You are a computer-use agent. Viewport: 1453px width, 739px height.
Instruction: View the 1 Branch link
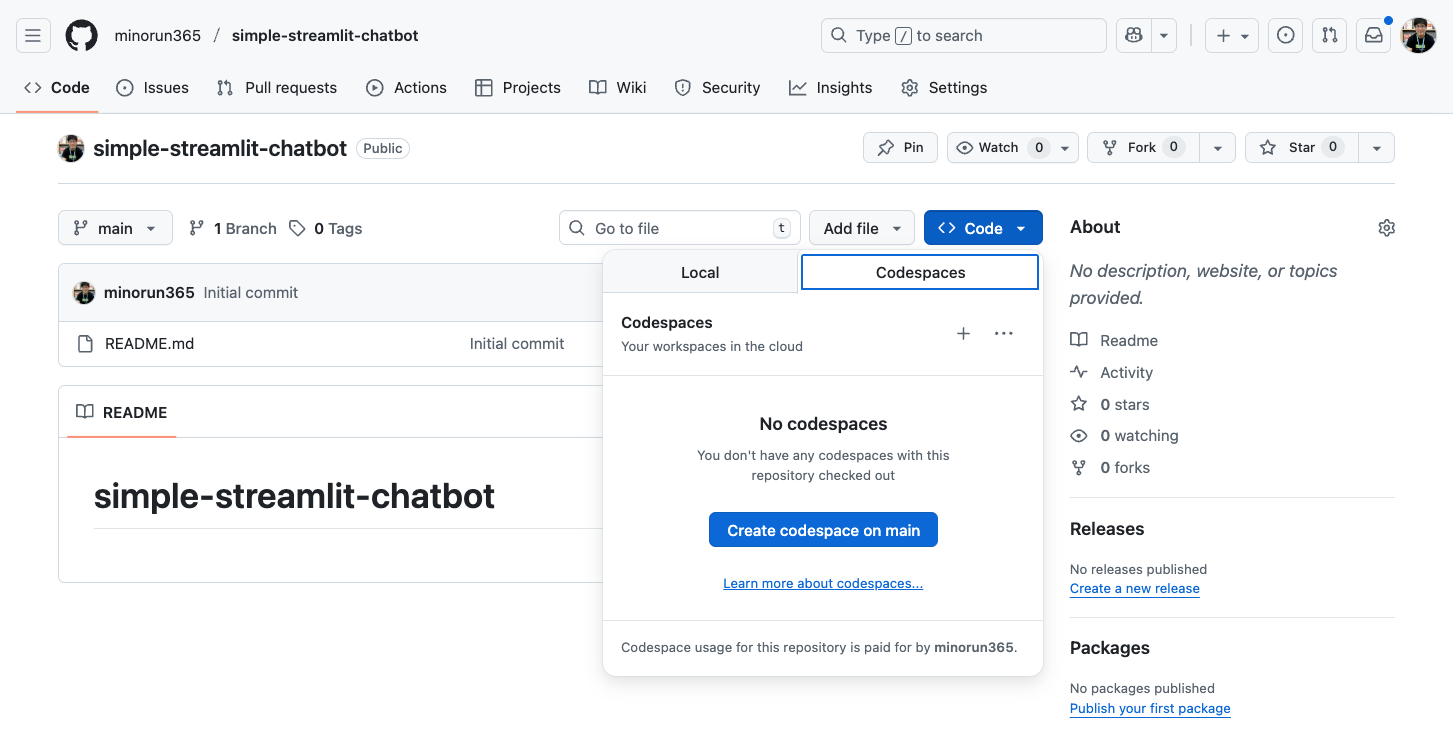pos(233,228)
